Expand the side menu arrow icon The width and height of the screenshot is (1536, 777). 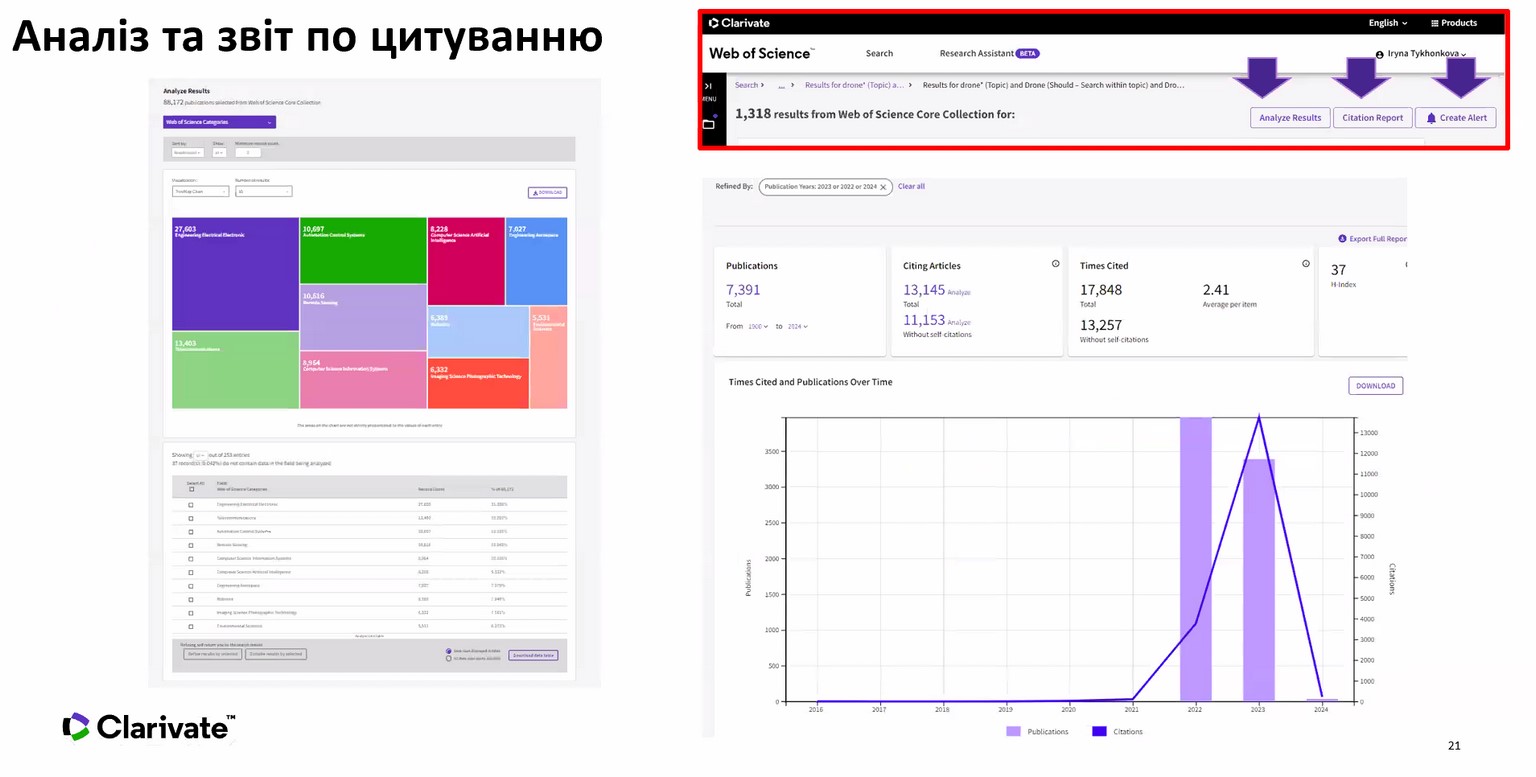[x=709, y=87]
